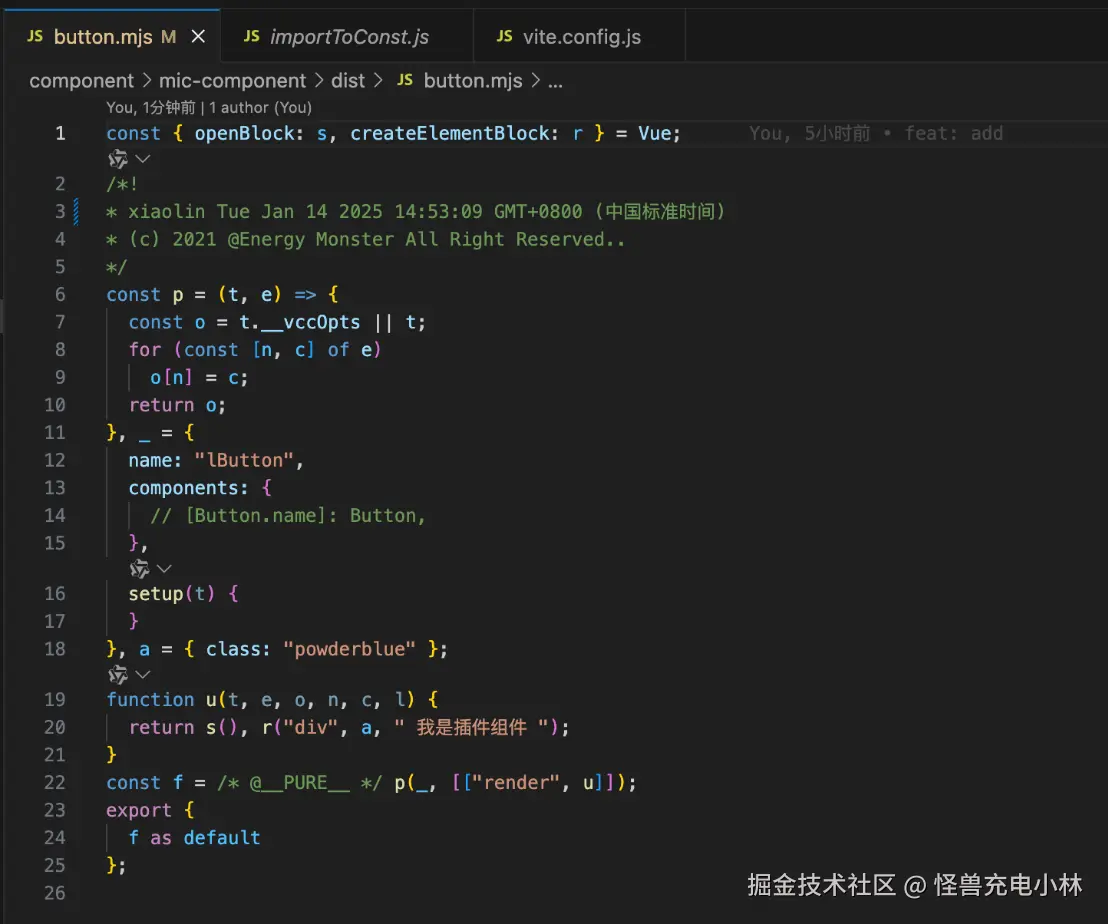Click the AI assistant icon below line 1
The image size is (1108, 924).
click(x=118, y=159)
